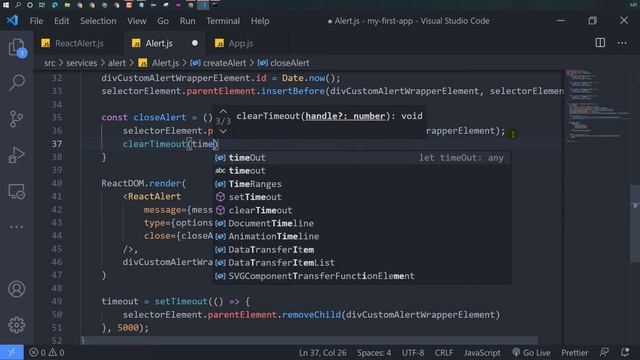Click the Prettier status bar item
The width and height of the screenshot is (640, 360).
coord(574,352)
